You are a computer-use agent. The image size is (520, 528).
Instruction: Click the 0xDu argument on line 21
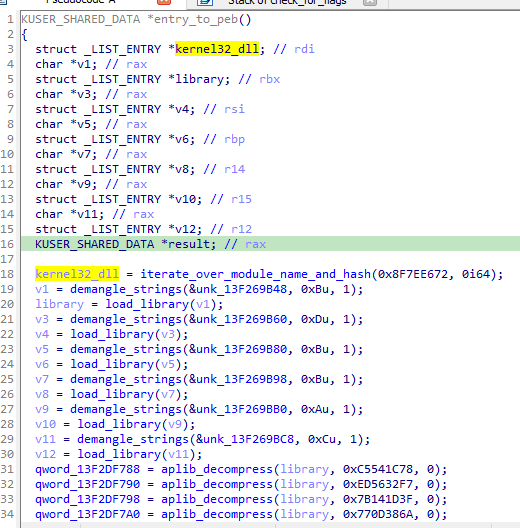[315, 319]
